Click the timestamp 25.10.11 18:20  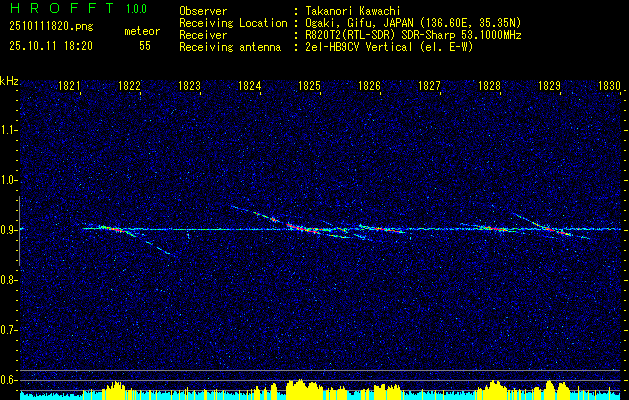51,46
